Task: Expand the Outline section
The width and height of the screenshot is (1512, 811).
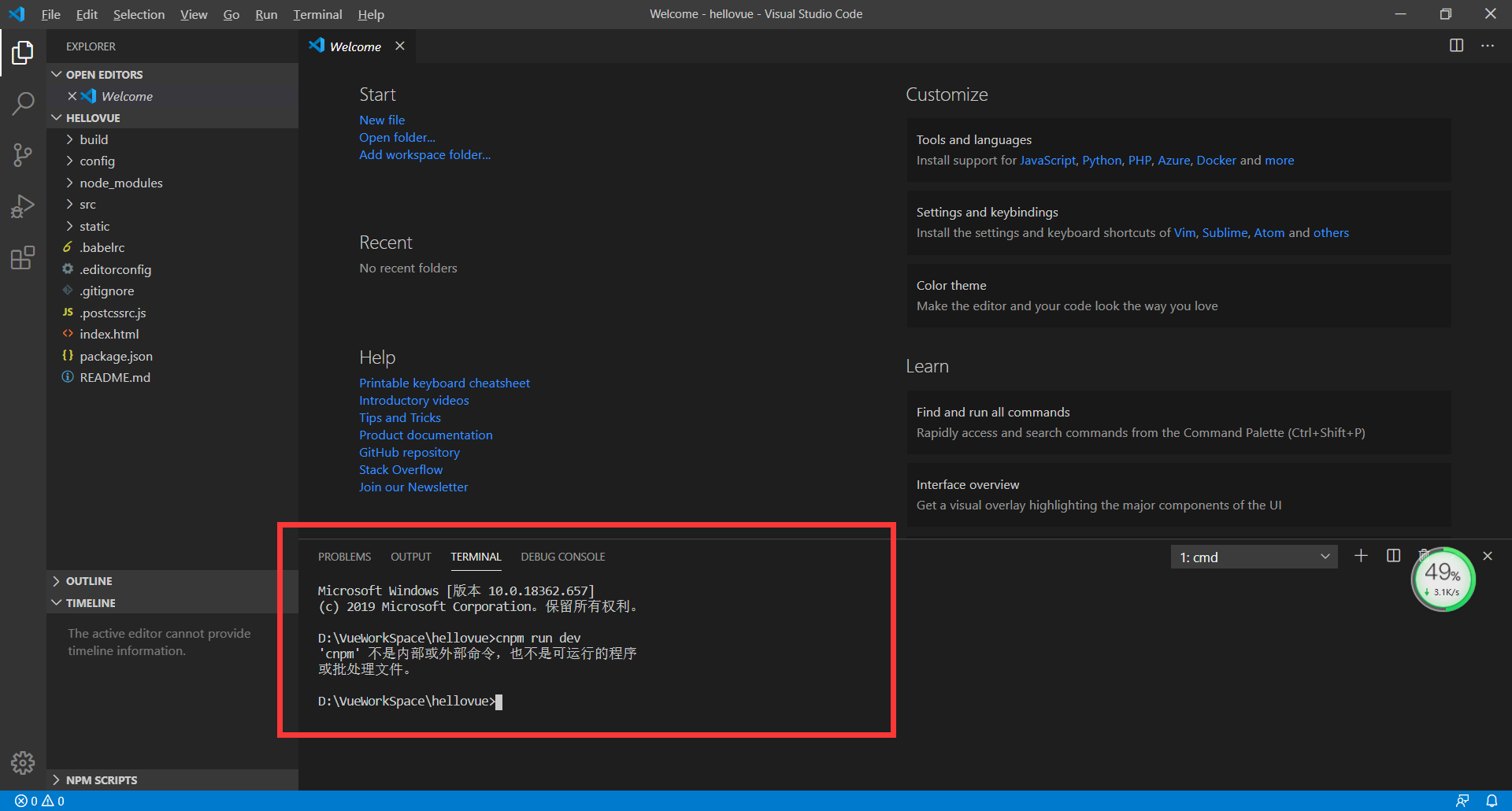Action: click(x=172, y=581)
